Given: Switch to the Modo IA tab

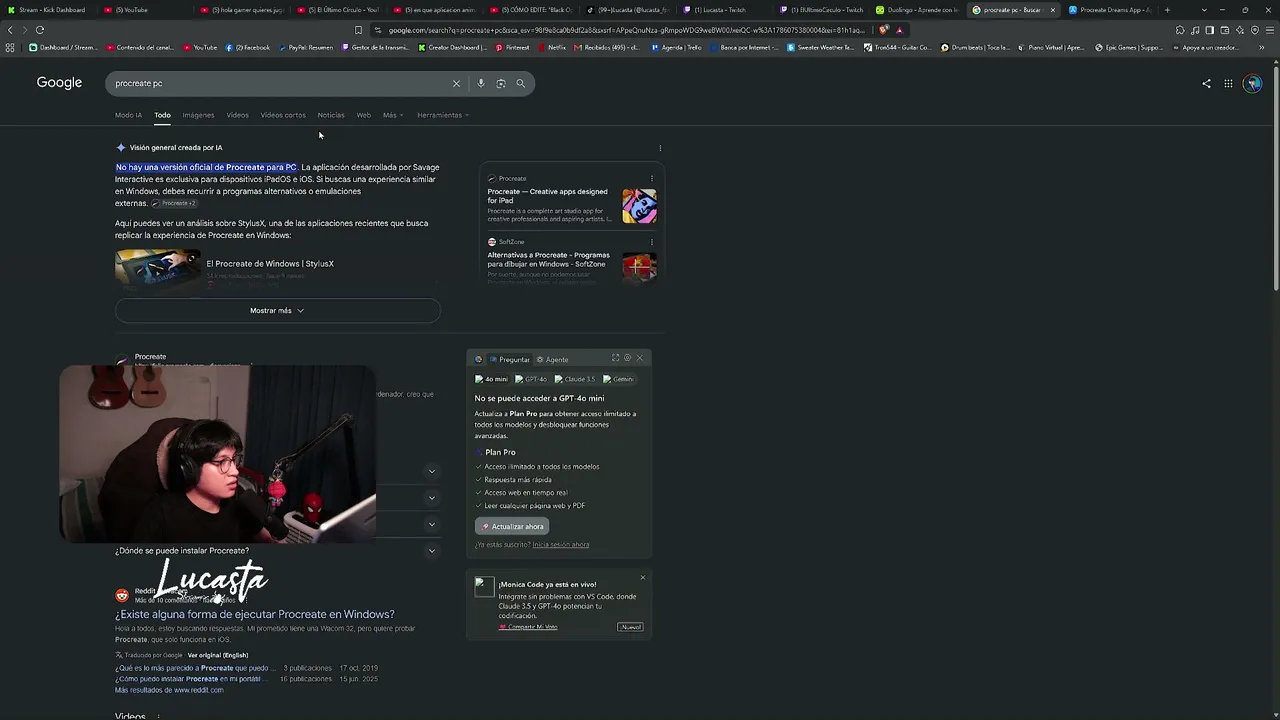Looking at the screenshot, I should [x=128, y=115].
